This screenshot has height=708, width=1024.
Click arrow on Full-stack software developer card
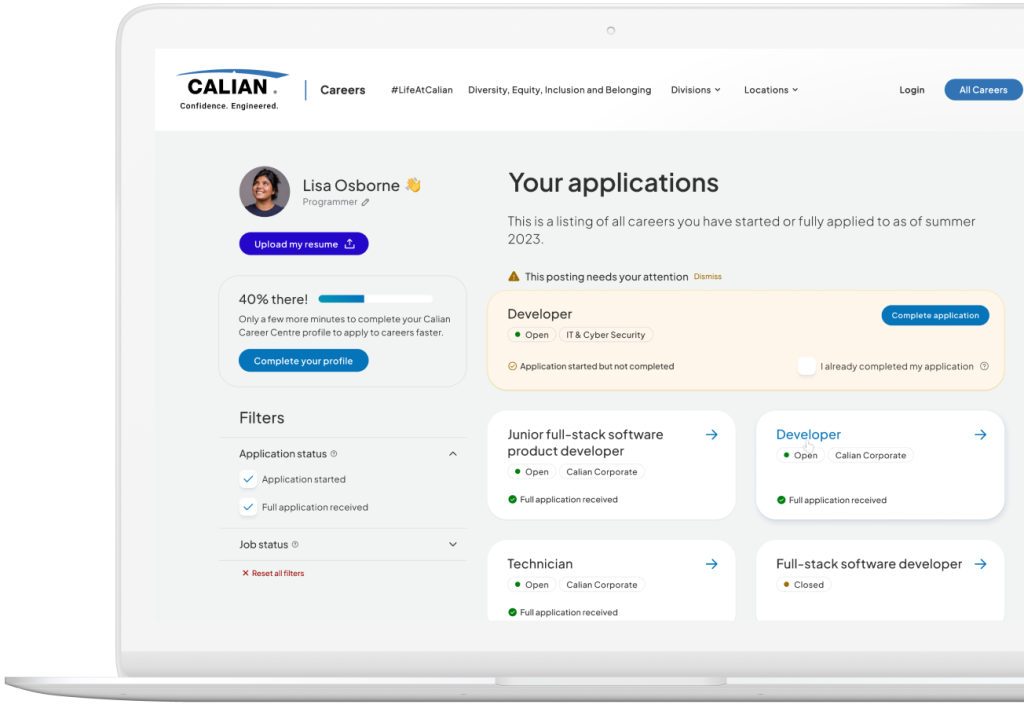[x=980, y=564]
